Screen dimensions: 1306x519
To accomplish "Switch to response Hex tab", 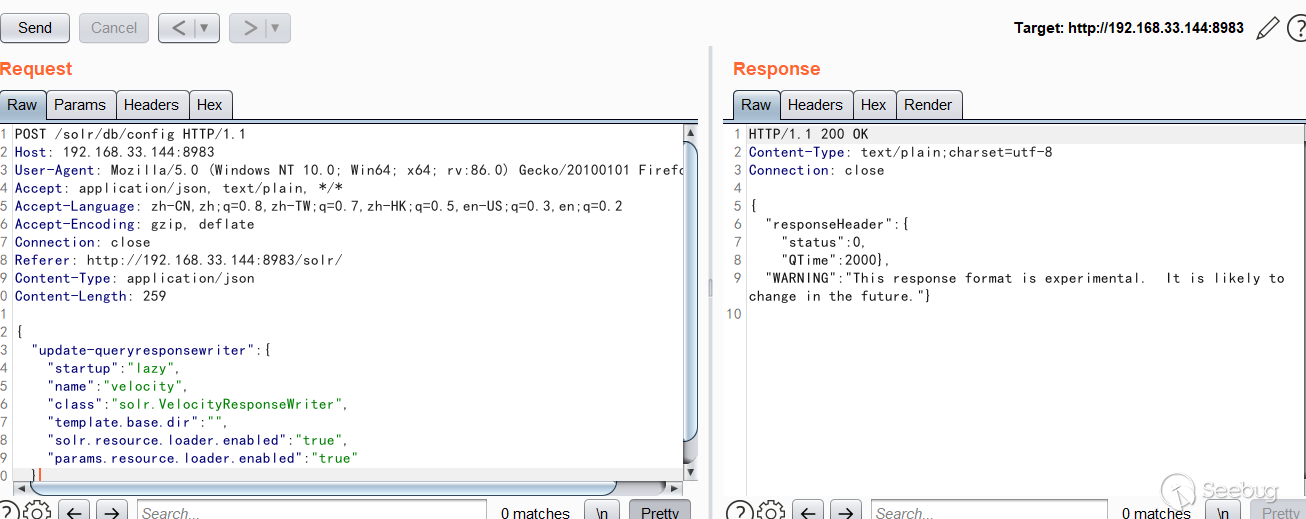I will click(x=873, y=105).
